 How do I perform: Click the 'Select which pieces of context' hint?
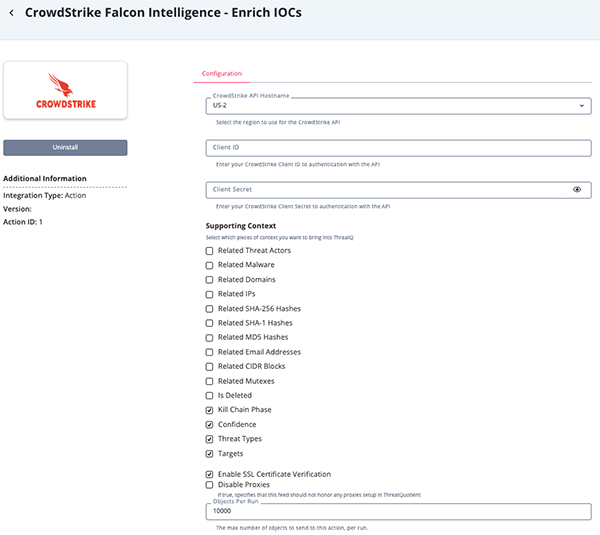pyautogui.click(x=279, y=238)
